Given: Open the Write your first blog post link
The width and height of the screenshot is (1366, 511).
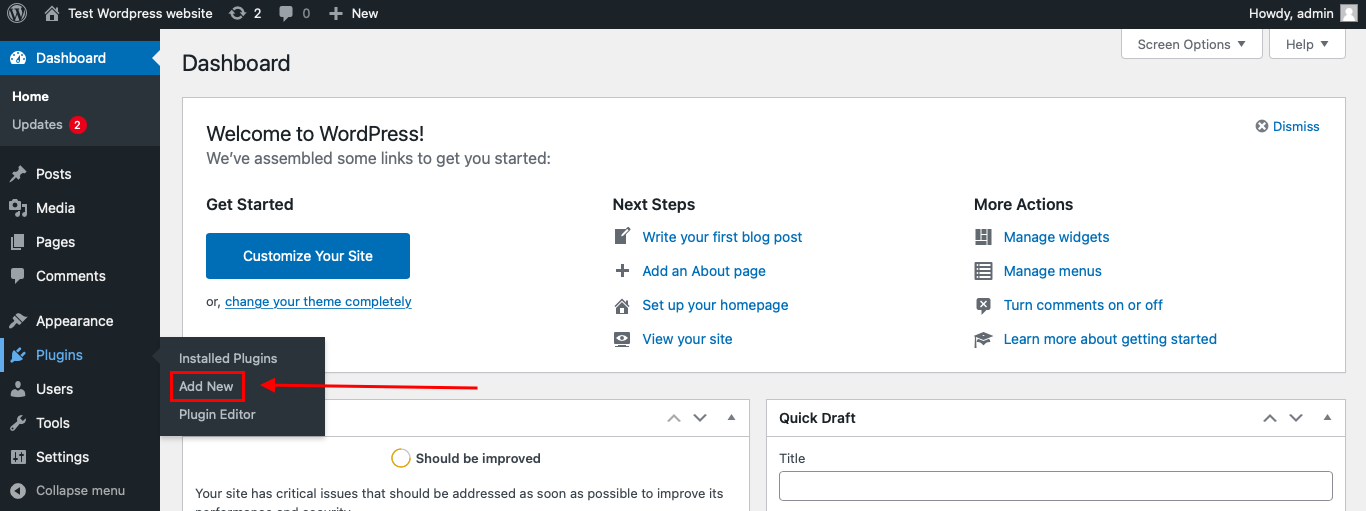Looking at the screenshot, I should coord(722,237).
